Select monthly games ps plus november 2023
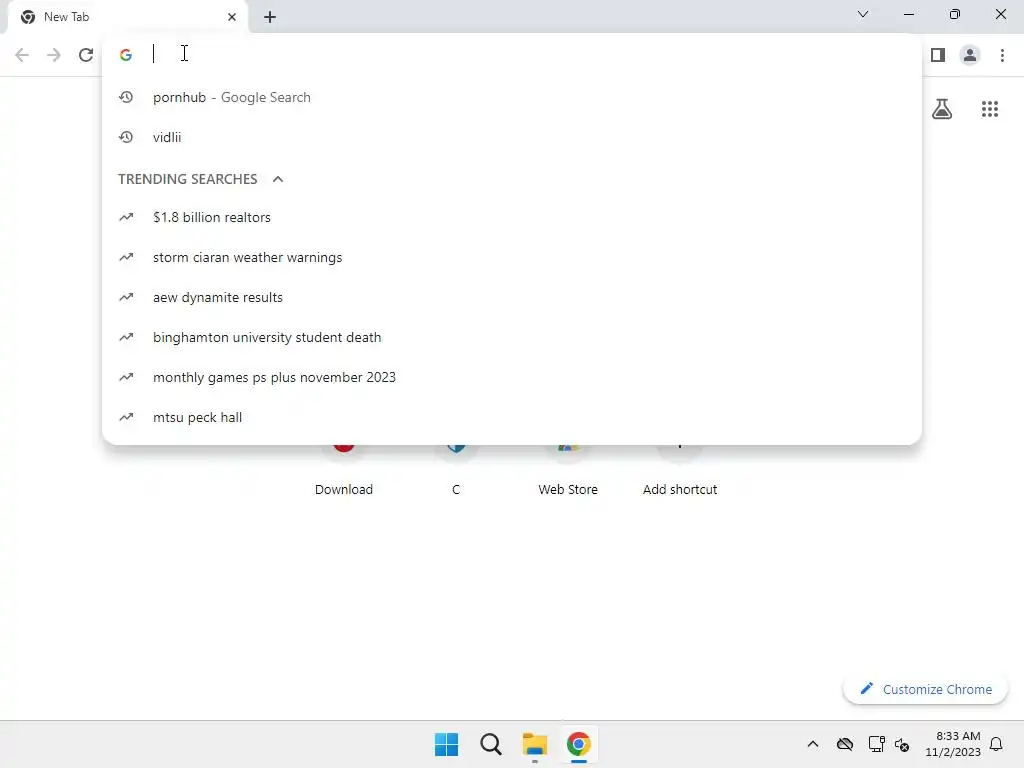1024x768 pixels. tap(512, 377)
